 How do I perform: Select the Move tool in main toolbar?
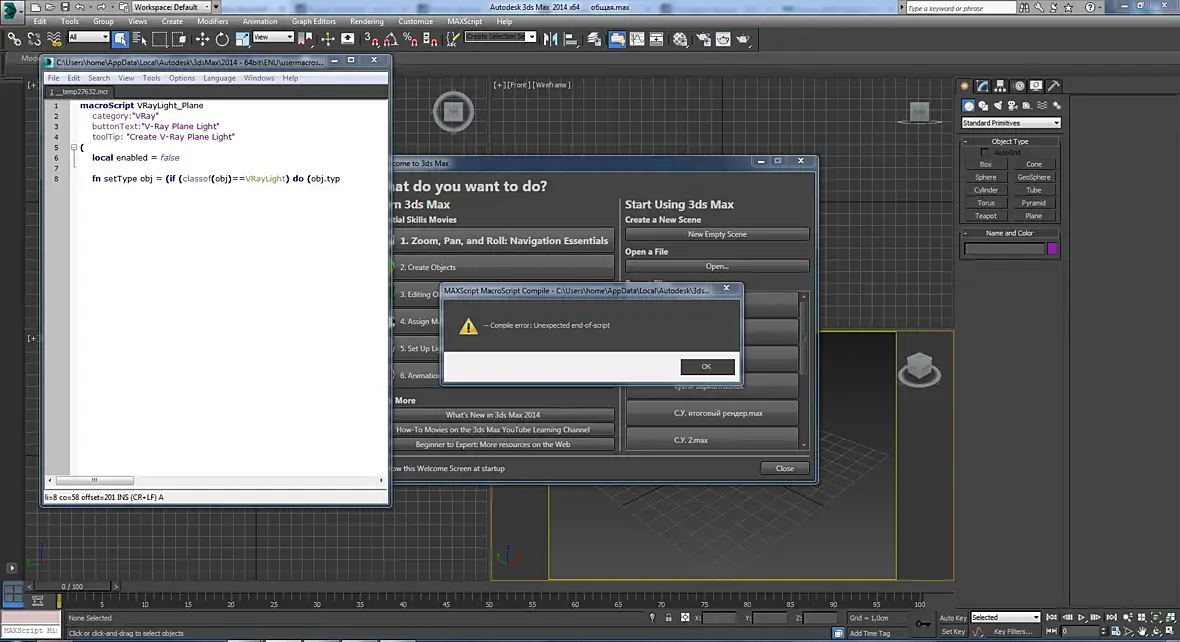(x=202, y=39)
